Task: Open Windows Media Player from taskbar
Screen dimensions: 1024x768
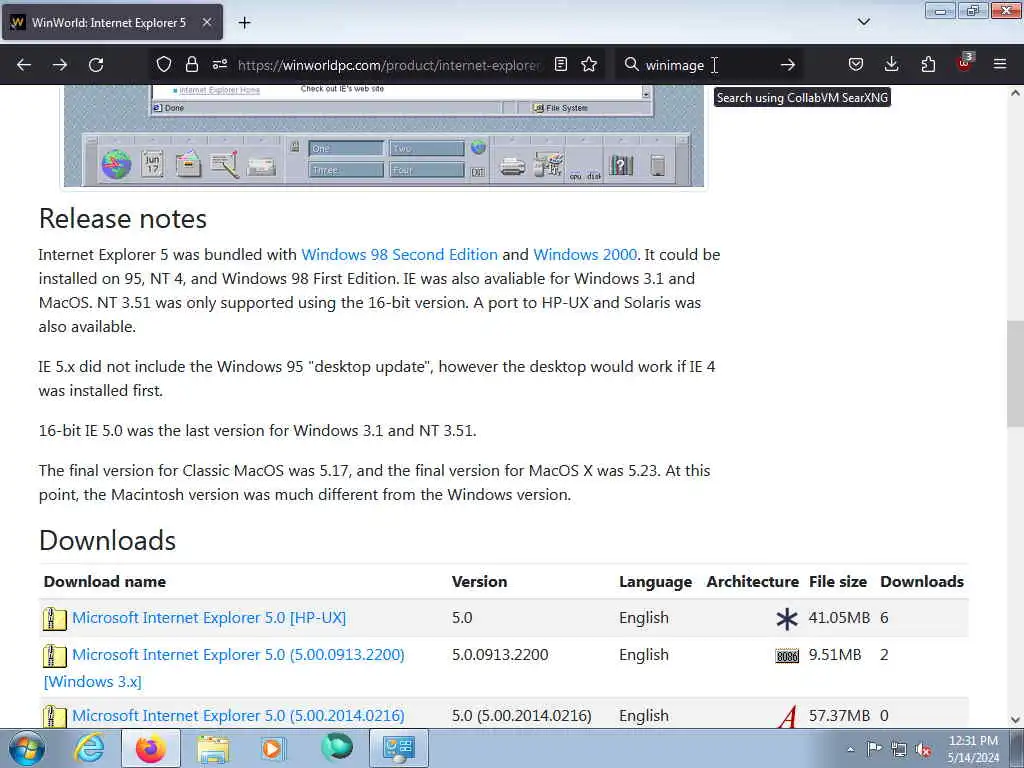Action: click(274, 748)
